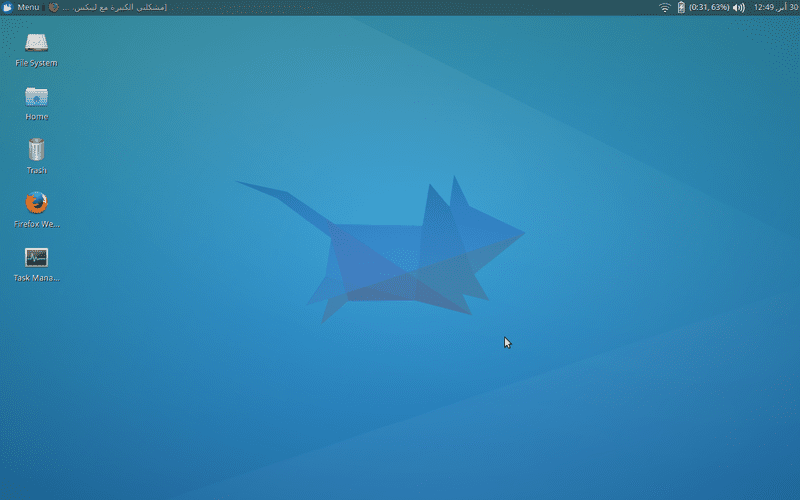
Task: Click the Firefox window entry in taskbar
Action: [108, 7]
